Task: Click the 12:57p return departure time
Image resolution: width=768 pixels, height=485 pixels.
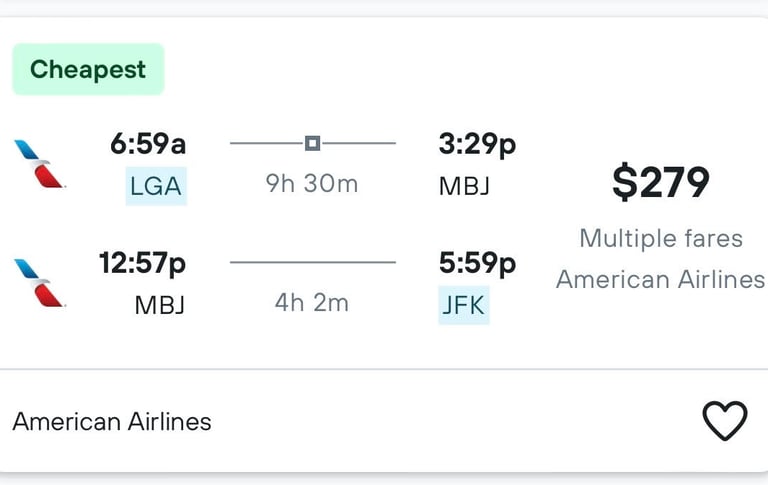Action: (143, 264)
